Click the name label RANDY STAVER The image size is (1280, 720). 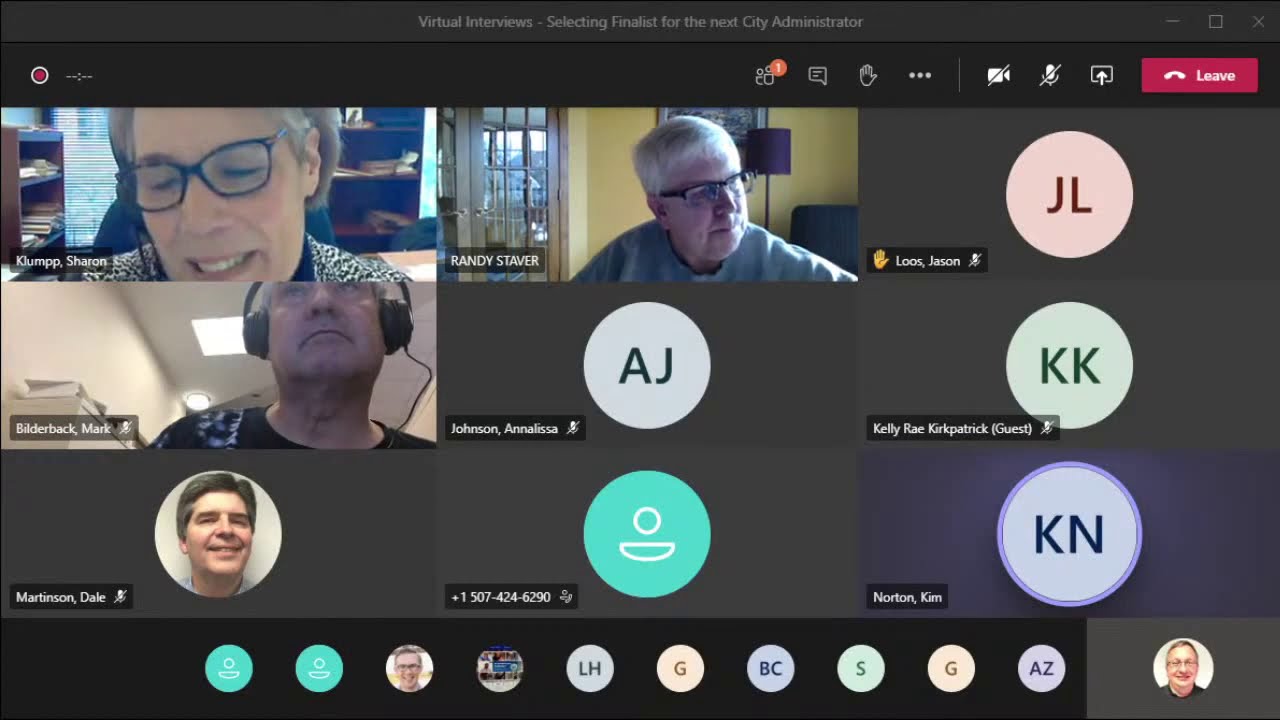click(x=494, y=261)
